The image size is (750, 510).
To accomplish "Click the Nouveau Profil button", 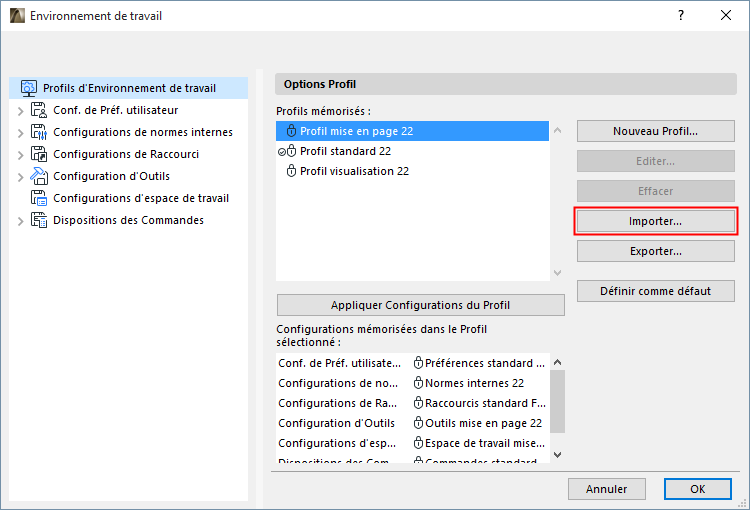I will 655,131.
